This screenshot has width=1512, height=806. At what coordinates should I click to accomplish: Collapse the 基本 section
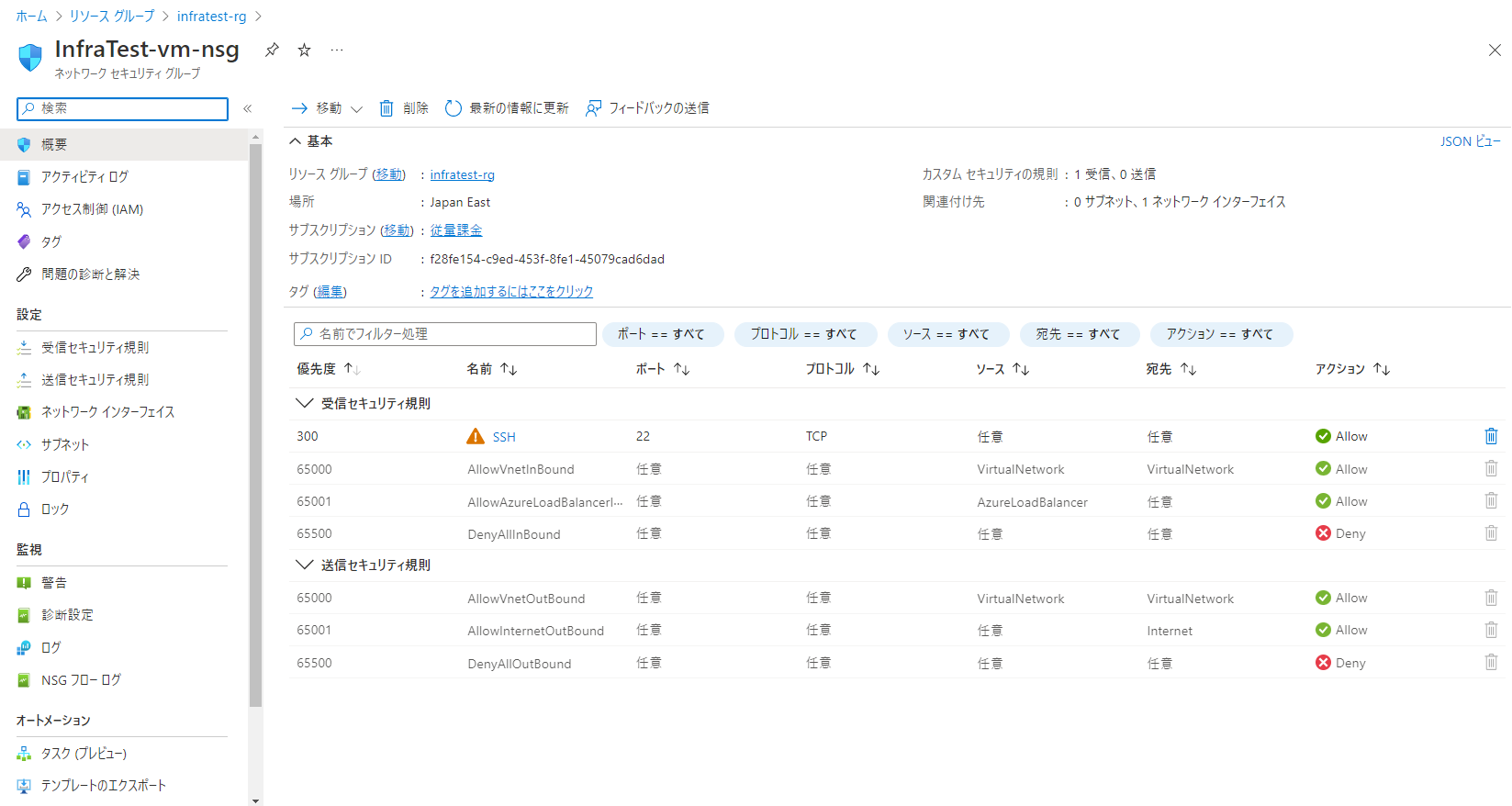coord(310,141)
